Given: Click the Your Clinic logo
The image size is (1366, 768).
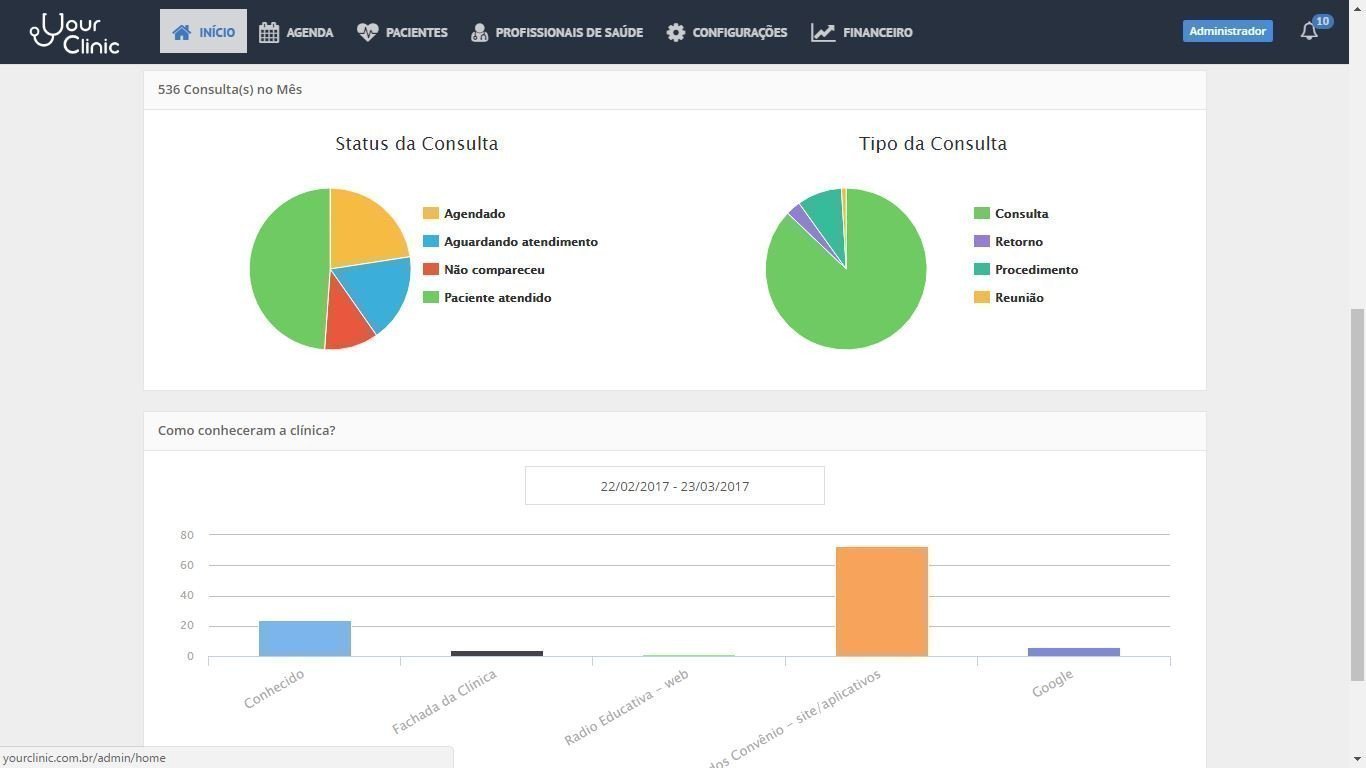Looking at the screenshot, I should click(x=75, y=33).
